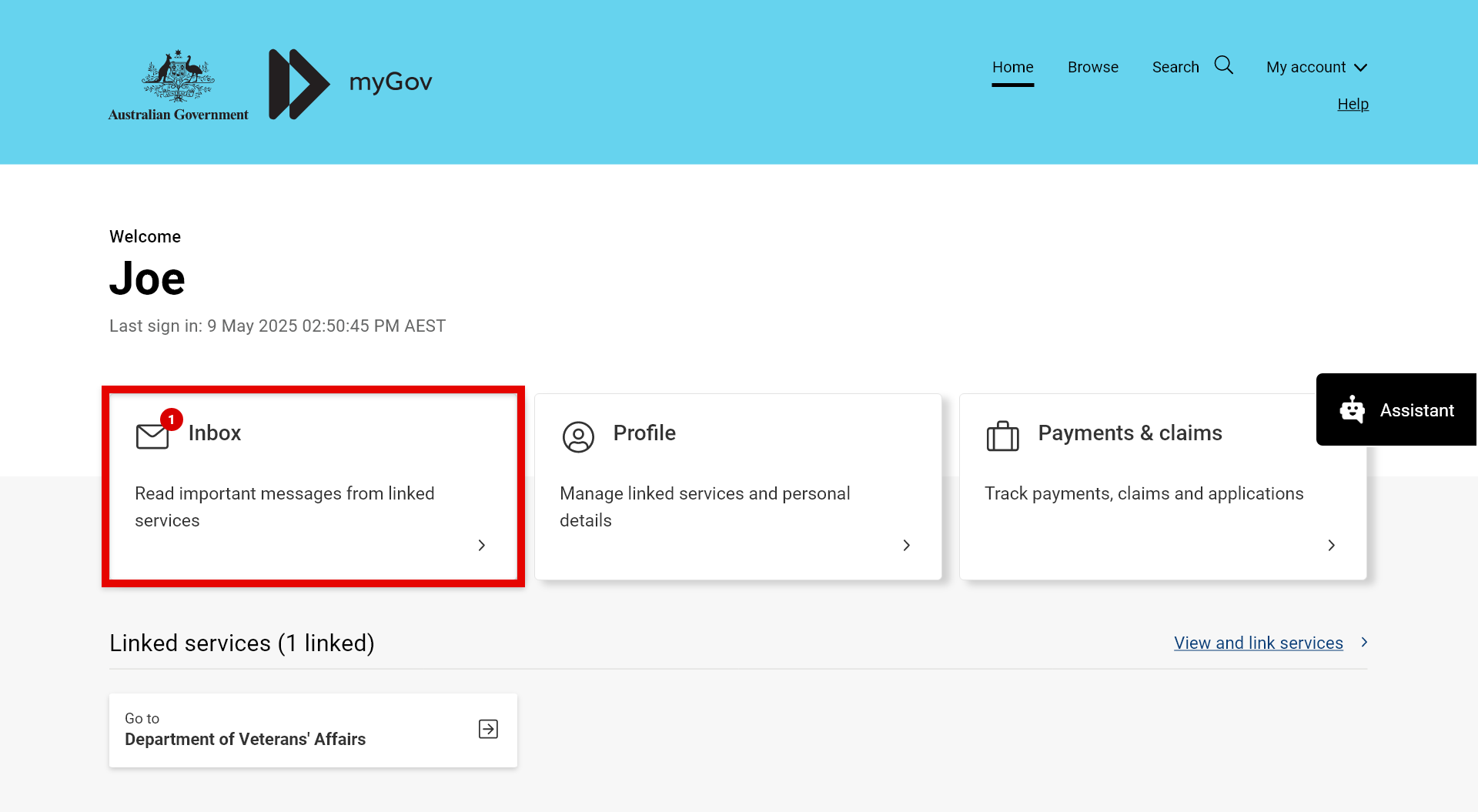This screenshot has width=1478, height=812.
Task: Click the Inbox unread messages badge
Action: (x=171, y=420)
